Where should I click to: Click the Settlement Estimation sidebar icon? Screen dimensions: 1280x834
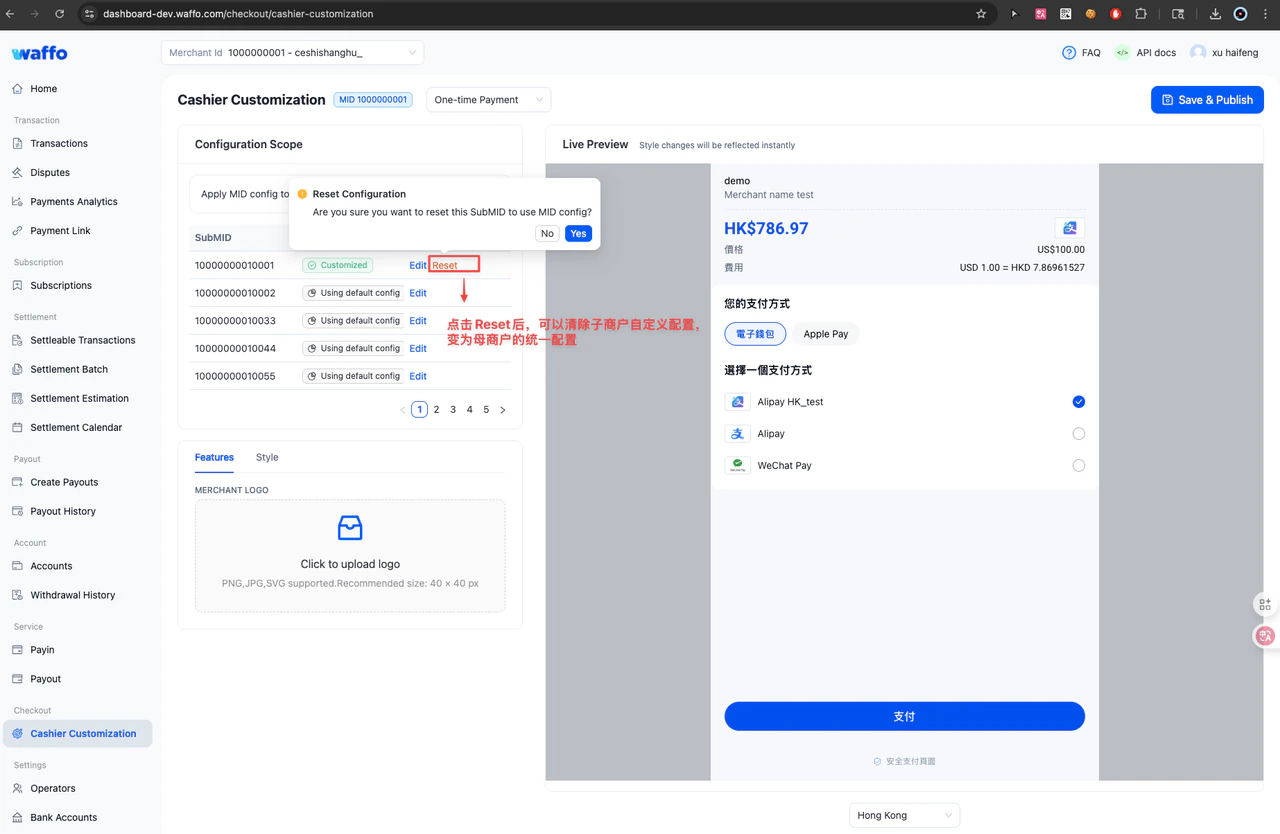(x=17, y=398)
